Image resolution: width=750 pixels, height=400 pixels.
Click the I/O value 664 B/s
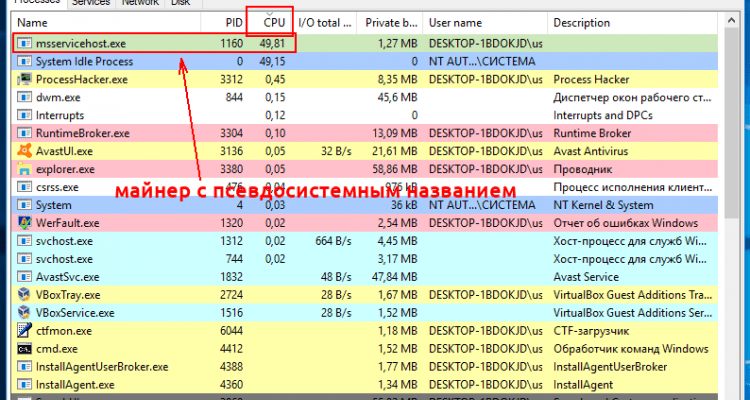[x=333, y=241]
